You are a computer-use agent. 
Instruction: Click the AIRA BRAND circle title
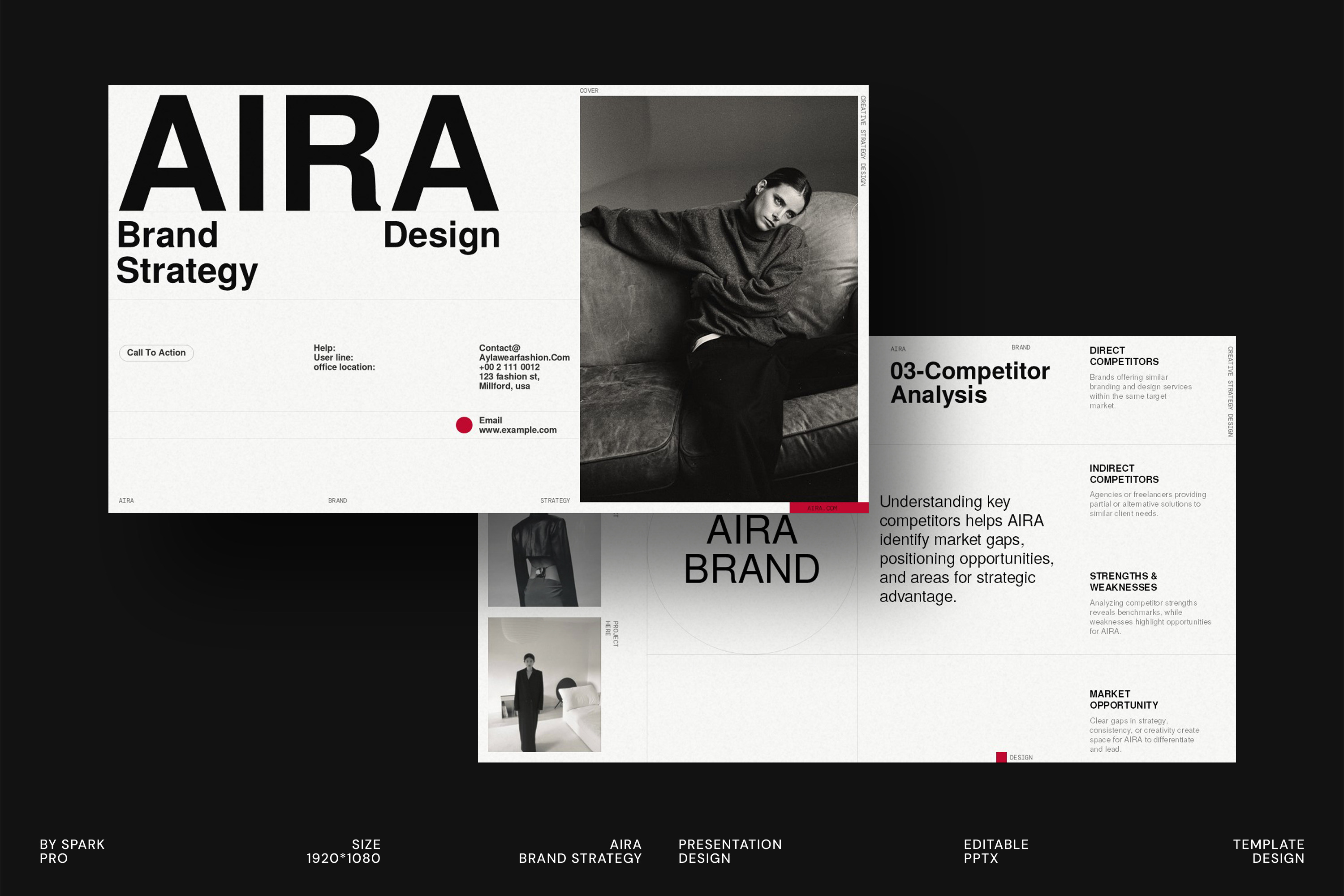coord(751,550)
